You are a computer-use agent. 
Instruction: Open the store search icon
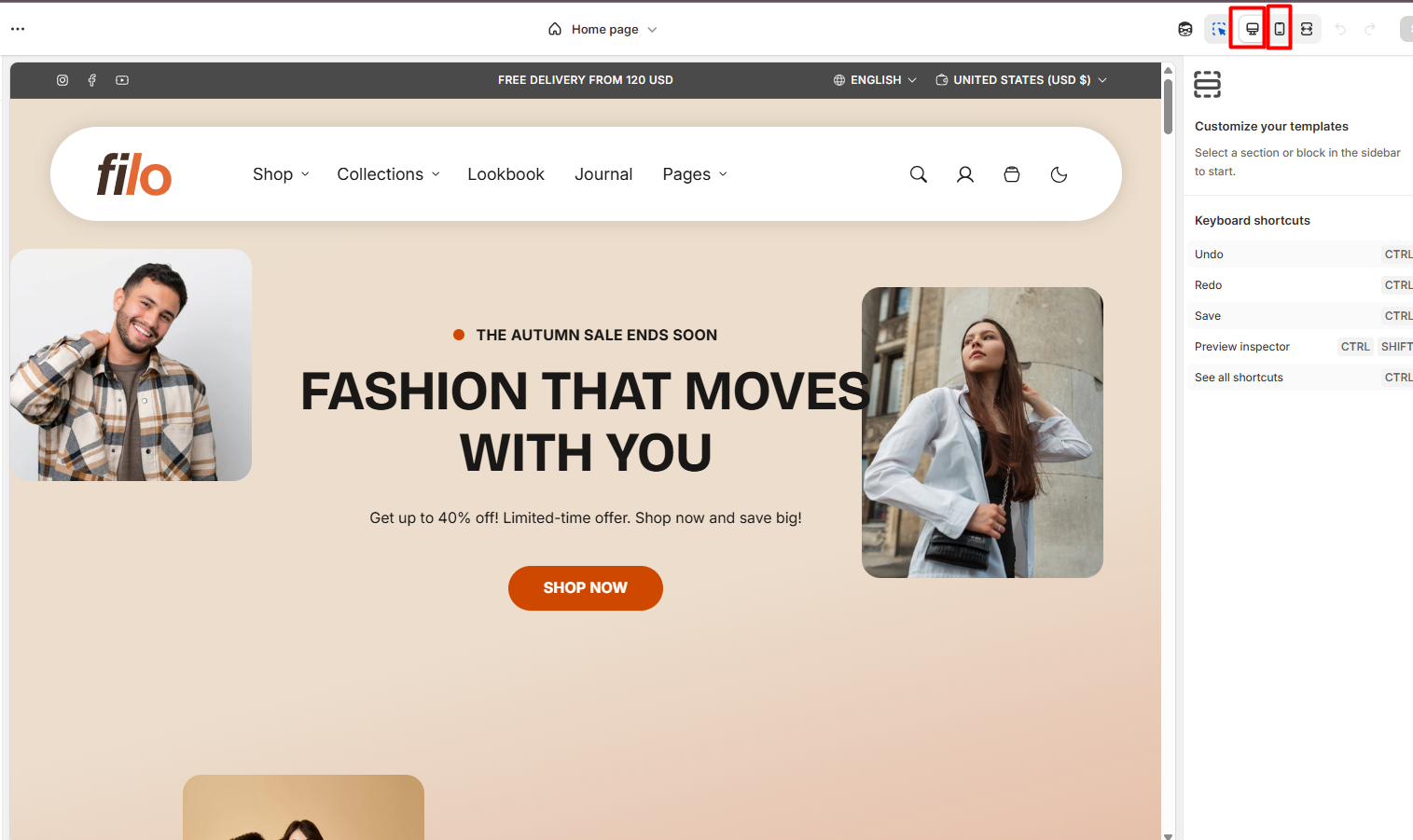pos(919,174)
